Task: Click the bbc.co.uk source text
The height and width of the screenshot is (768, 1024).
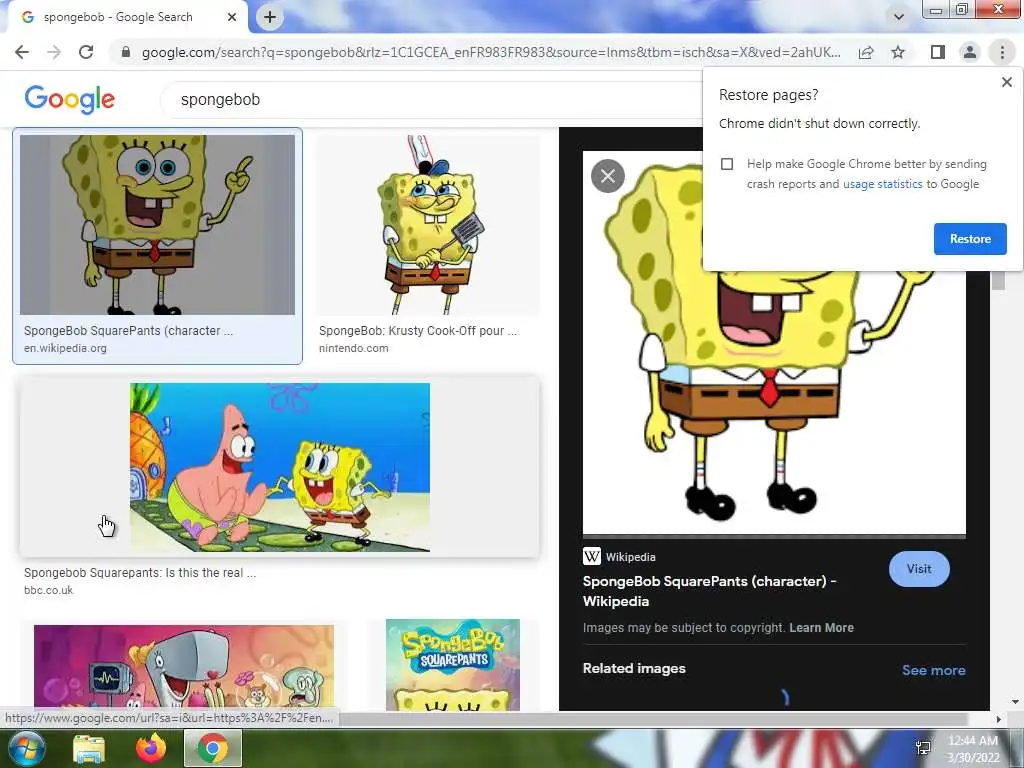Action: tap(48, 590)
